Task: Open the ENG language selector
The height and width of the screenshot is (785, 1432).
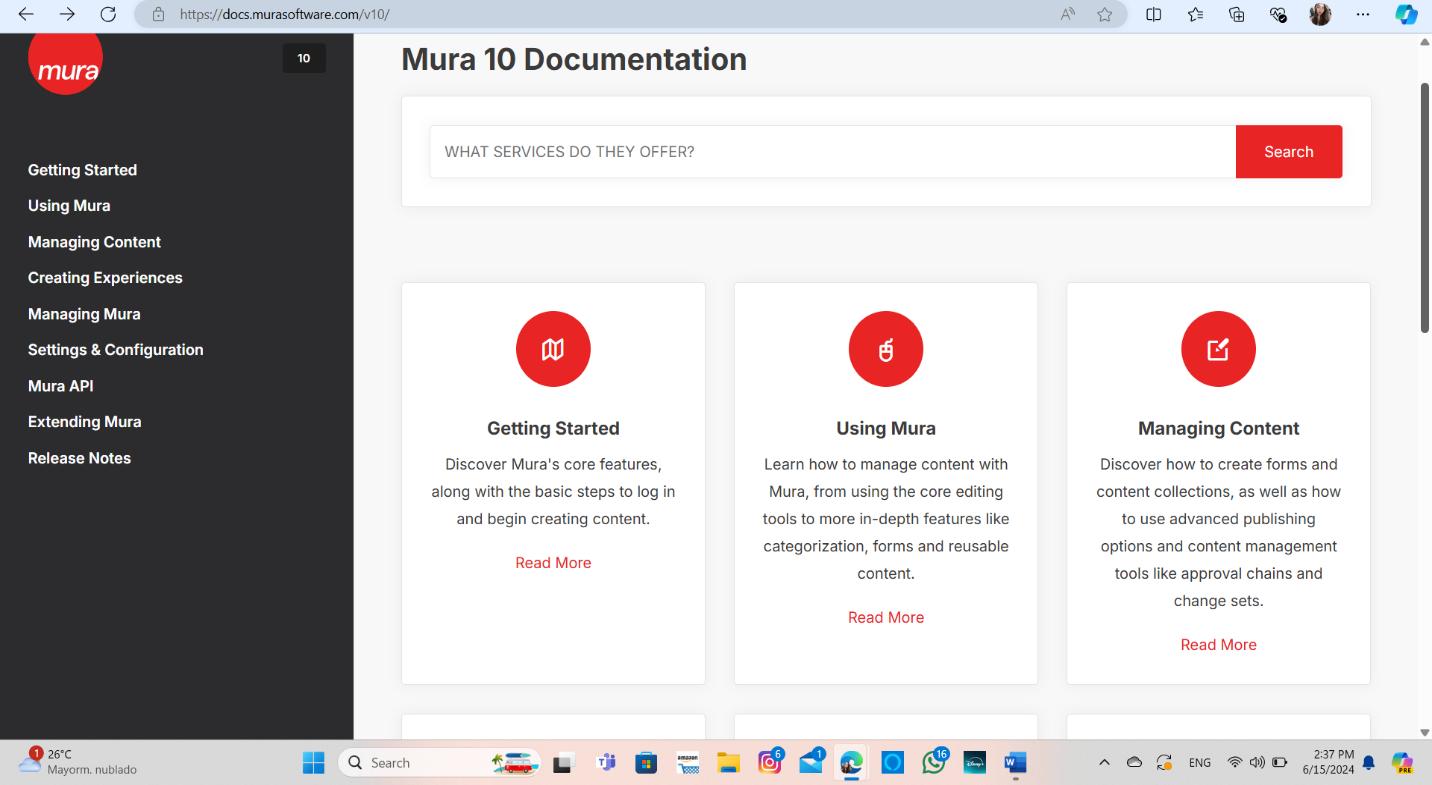Action: coord(1199,762)
